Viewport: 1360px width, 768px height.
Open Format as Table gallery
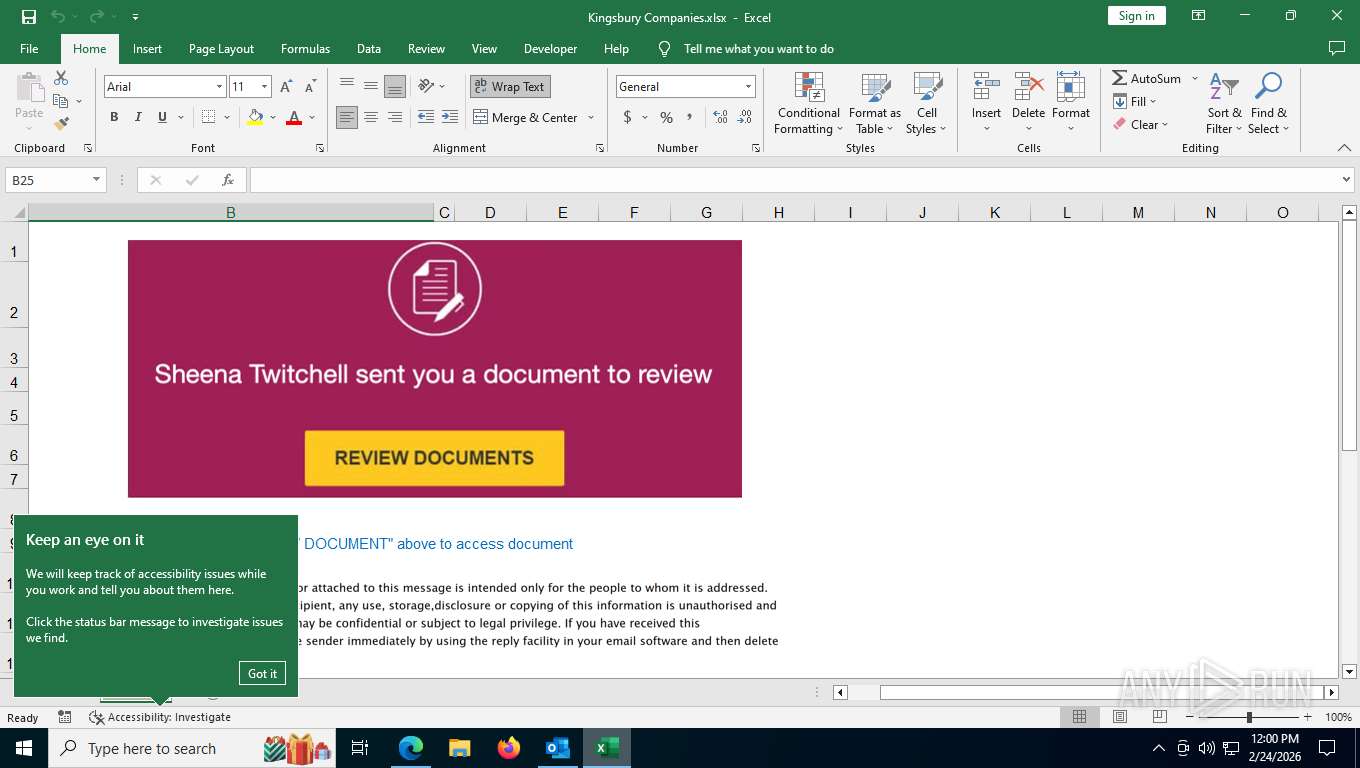click(875, 104)
